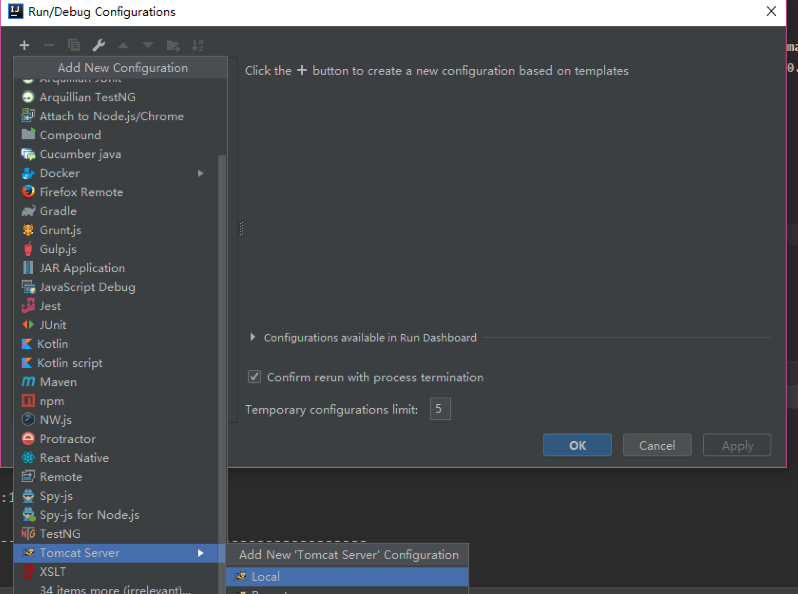Click the Move Down arrow icon
798x594 pixels.
pos(148,45)
